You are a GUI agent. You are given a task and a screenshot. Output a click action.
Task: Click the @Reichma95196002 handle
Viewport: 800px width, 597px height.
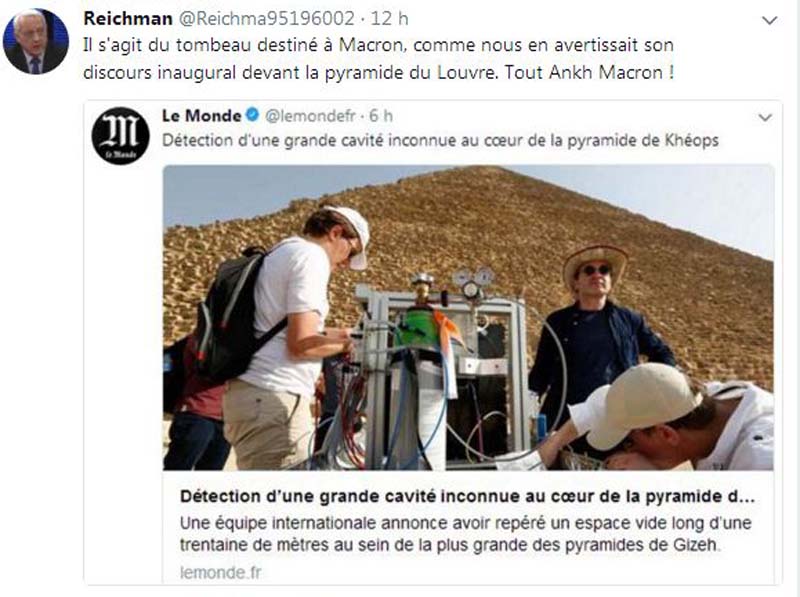click(x=265, y=18)
